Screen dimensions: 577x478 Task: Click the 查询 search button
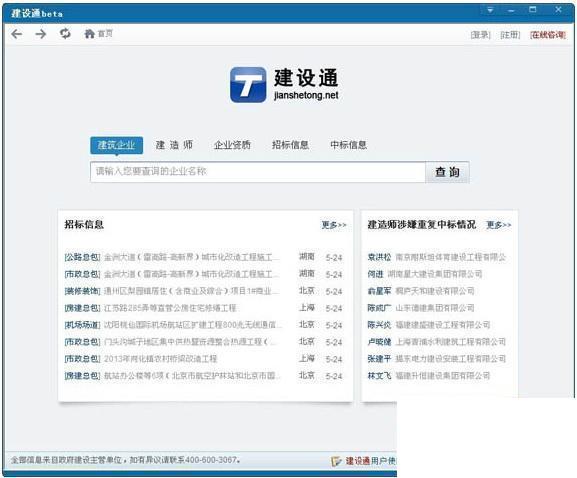pyautogui.click(x=447, y=172)
